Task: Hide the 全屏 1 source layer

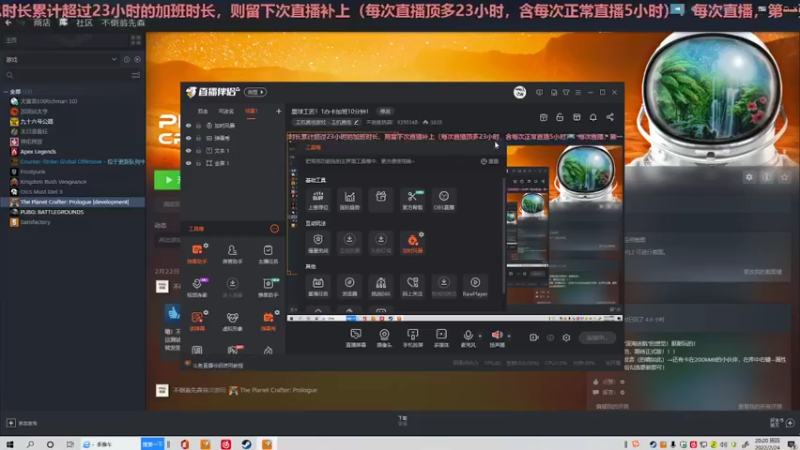Action: [x=188, y=163]
